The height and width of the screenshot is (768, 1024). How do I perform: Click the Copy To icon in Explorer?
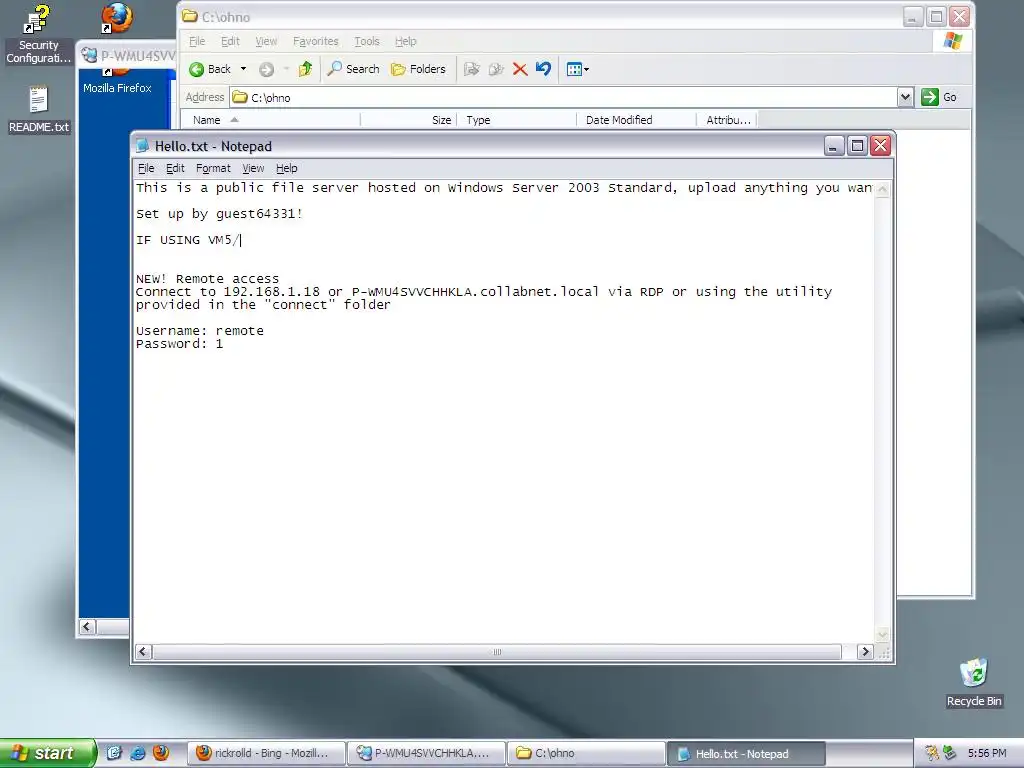tap(496, 69)
